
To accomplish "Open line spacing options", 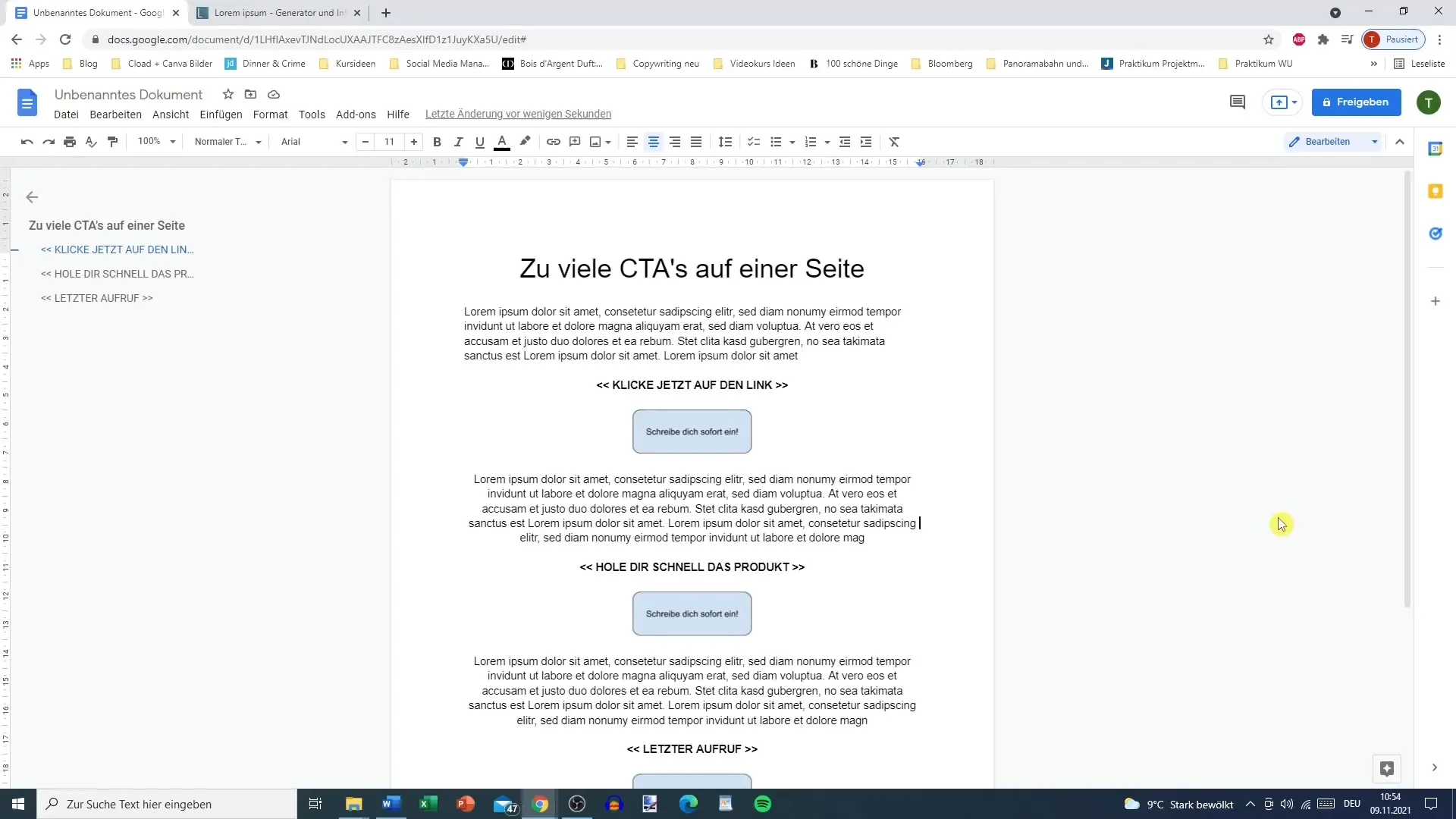I will click(726, 142).
